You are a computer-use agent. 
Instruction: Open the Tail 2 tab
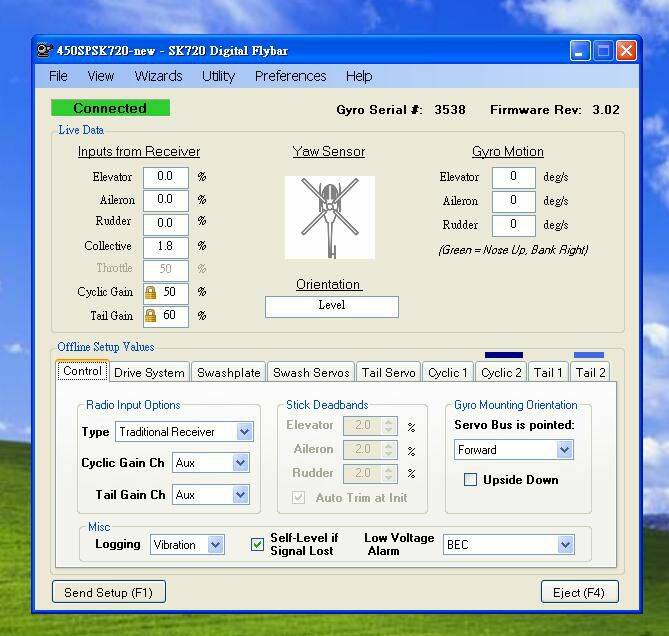point(590,373)
